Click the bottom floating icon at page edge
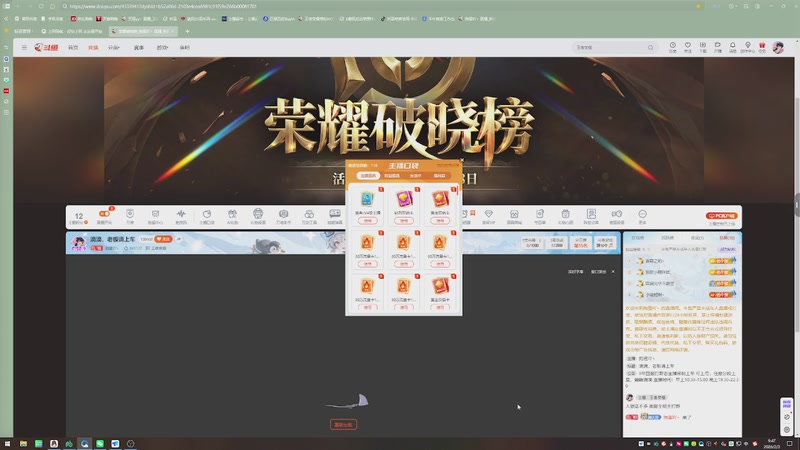Screen dimensions: 800x450 click(787, 430)
